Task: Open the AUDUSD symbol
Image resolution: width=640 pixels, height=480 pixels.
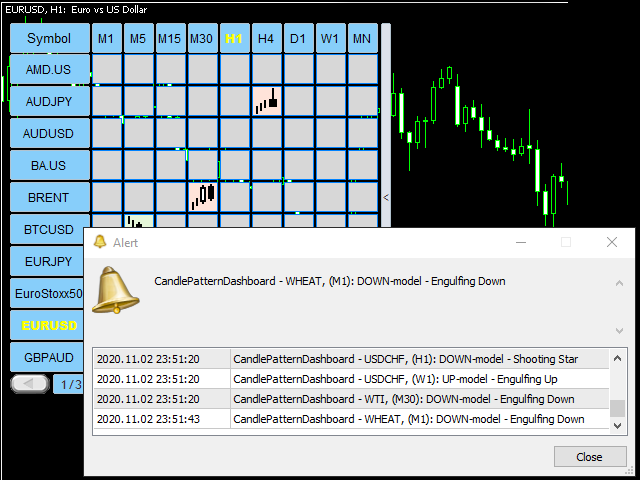Action: 49,133
